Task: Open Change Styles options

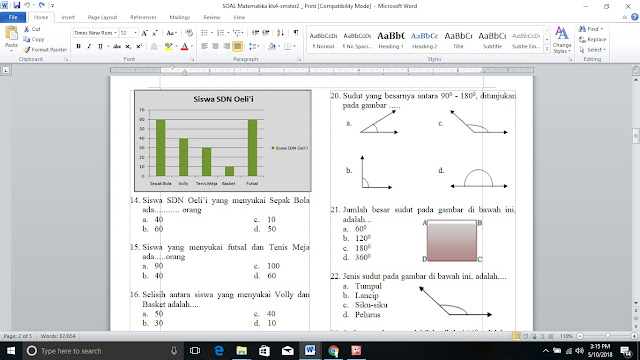Action: [562, 40]
